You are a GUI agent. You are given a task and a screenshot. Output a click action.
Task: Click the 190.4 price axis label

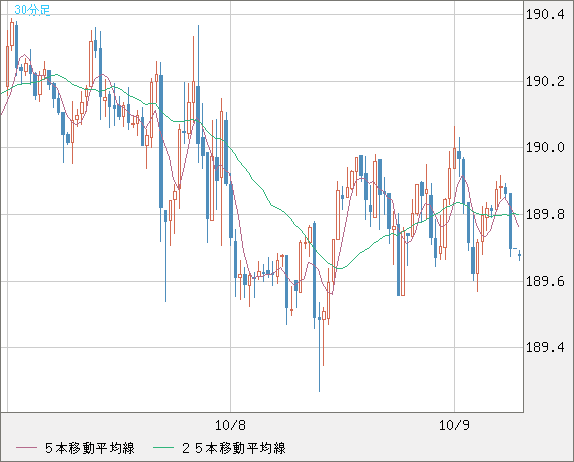click(545, 15)
